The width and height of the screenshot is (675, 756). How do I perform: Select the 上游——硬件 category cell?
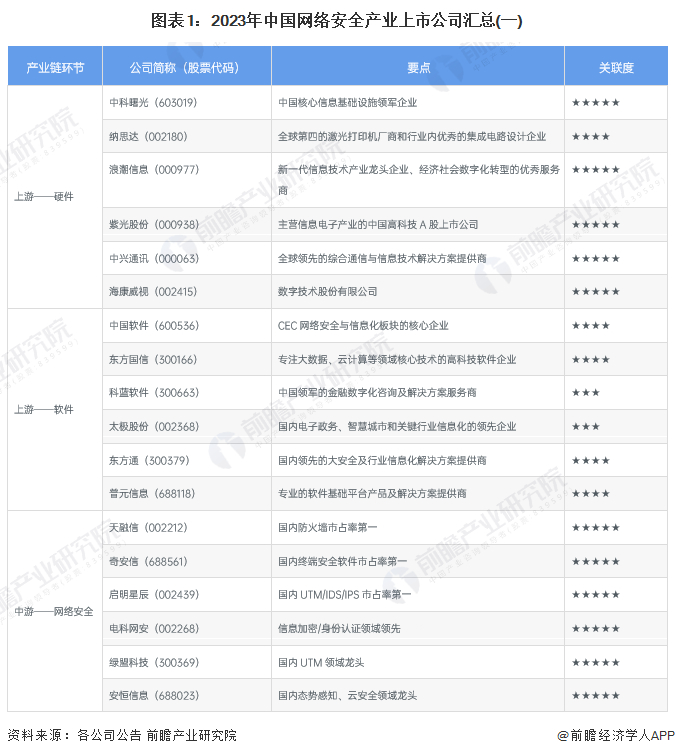[x=55, y=197]
